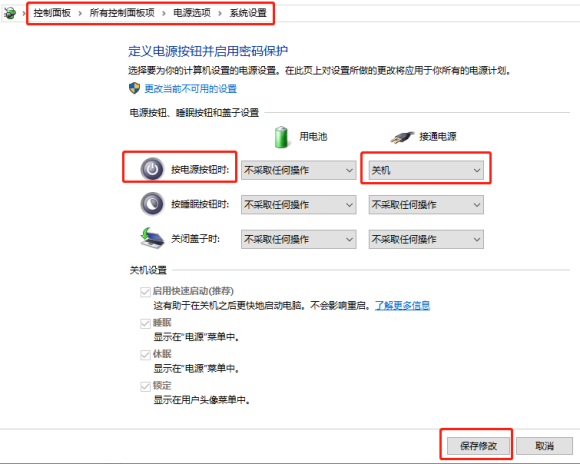Toggle the 锁定 checkbox
The image size is (580, 464).
[x=145, y=386]
